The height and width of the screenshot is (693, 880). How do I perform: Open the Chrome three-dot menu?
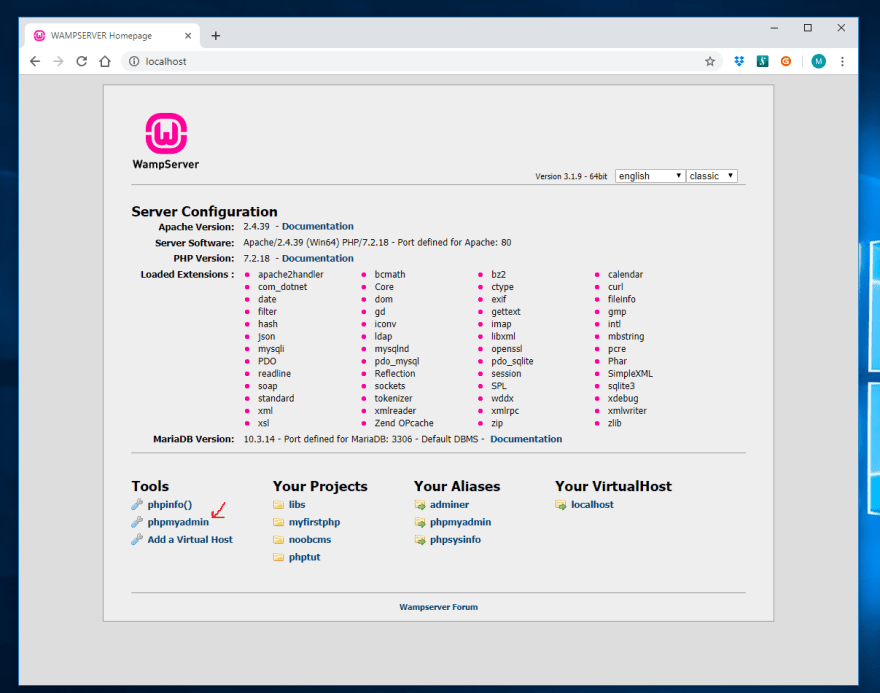point(842,61)
